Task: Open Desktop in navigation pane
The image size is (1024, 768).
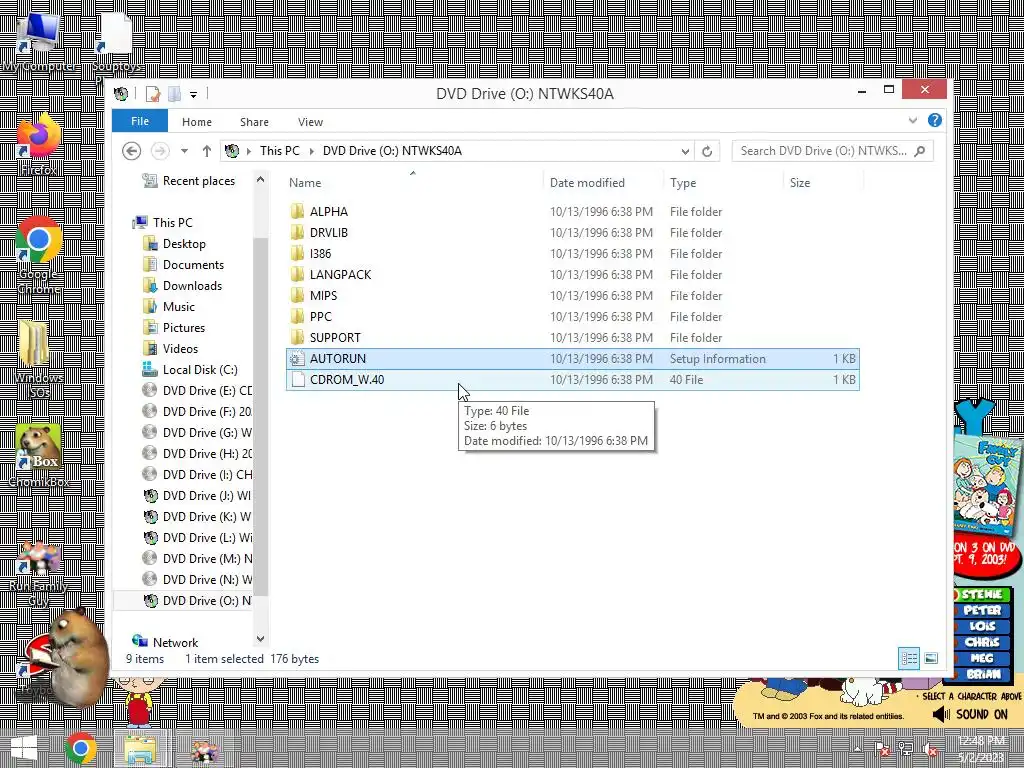Action: (184, 244)
